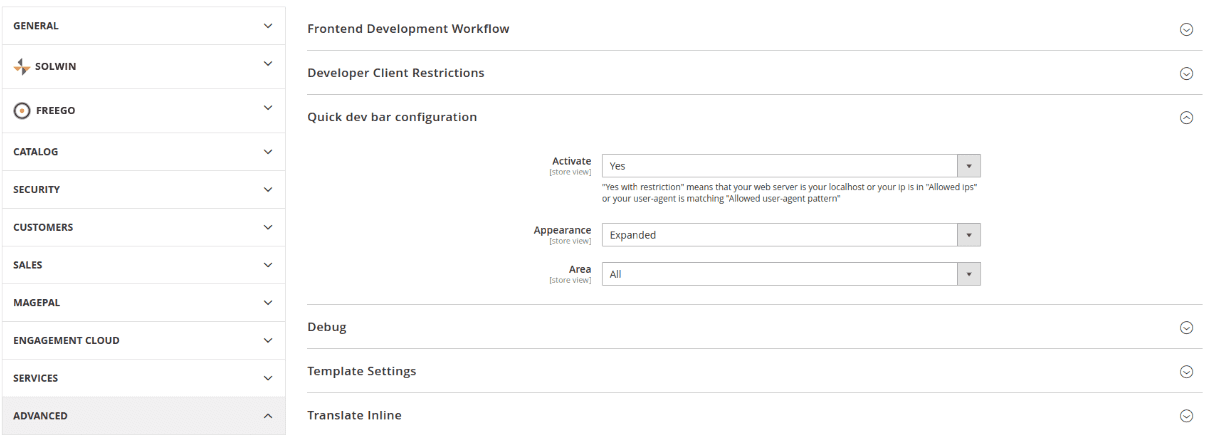The image size is (1215, 435).
Task: Open the Security configuration tab
Action: pyautogui.click(x=143, y=189)
